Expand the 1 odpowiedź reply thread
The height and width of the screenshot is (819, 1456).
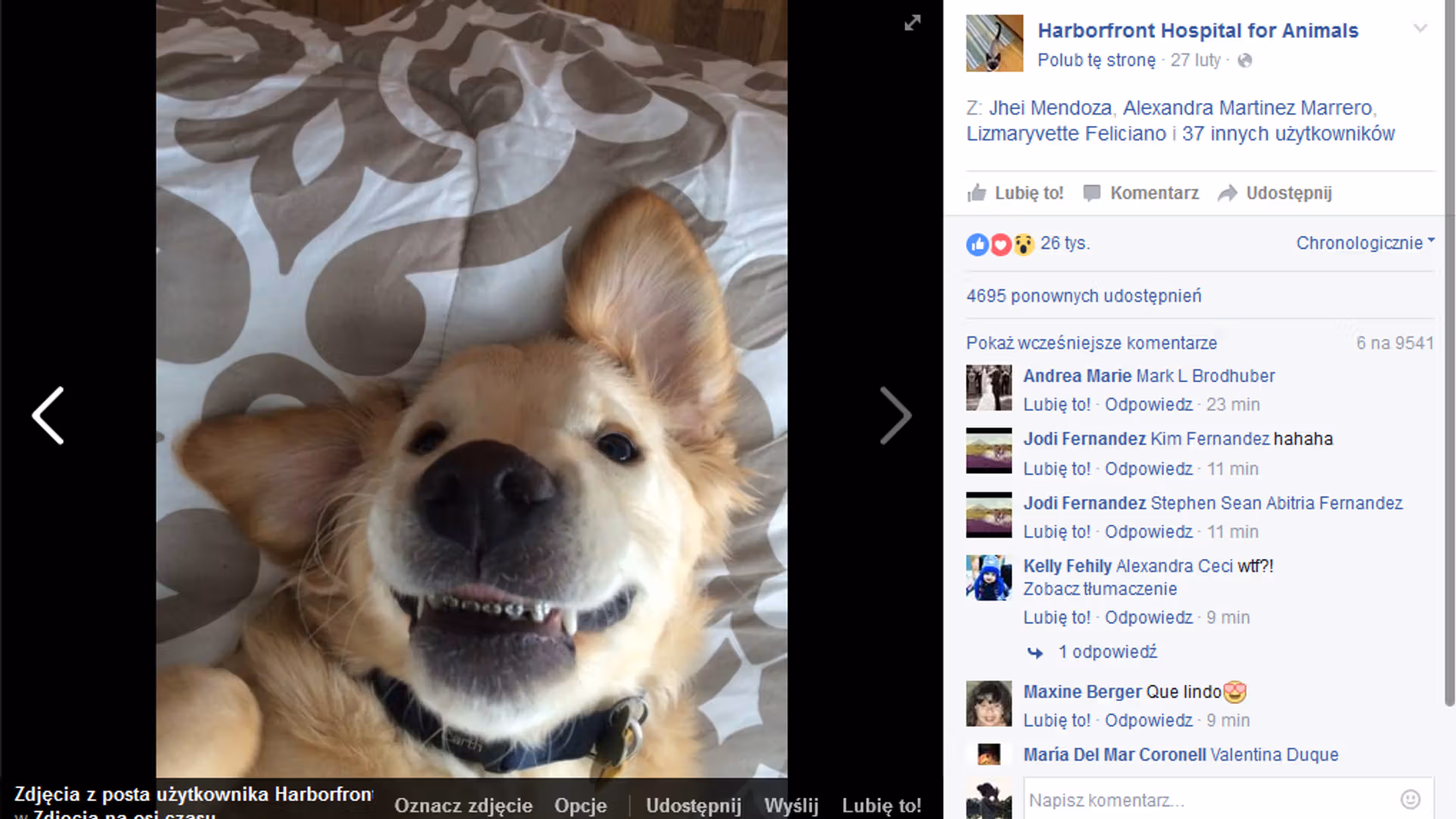[1106, 652]
